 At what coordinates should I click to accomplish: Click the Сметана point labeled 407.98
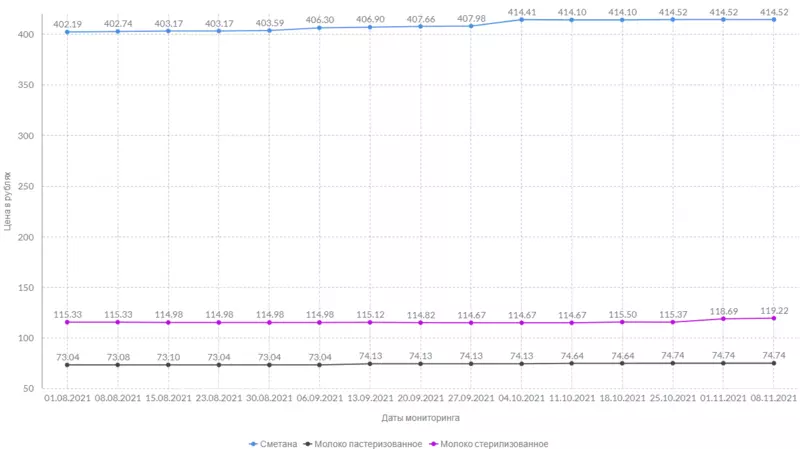[471, 26]
